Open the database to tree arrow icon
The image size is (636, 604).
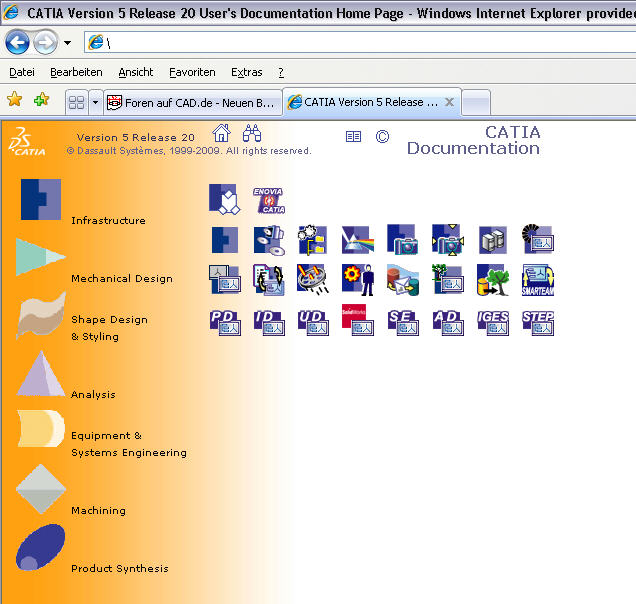(493, 280)
